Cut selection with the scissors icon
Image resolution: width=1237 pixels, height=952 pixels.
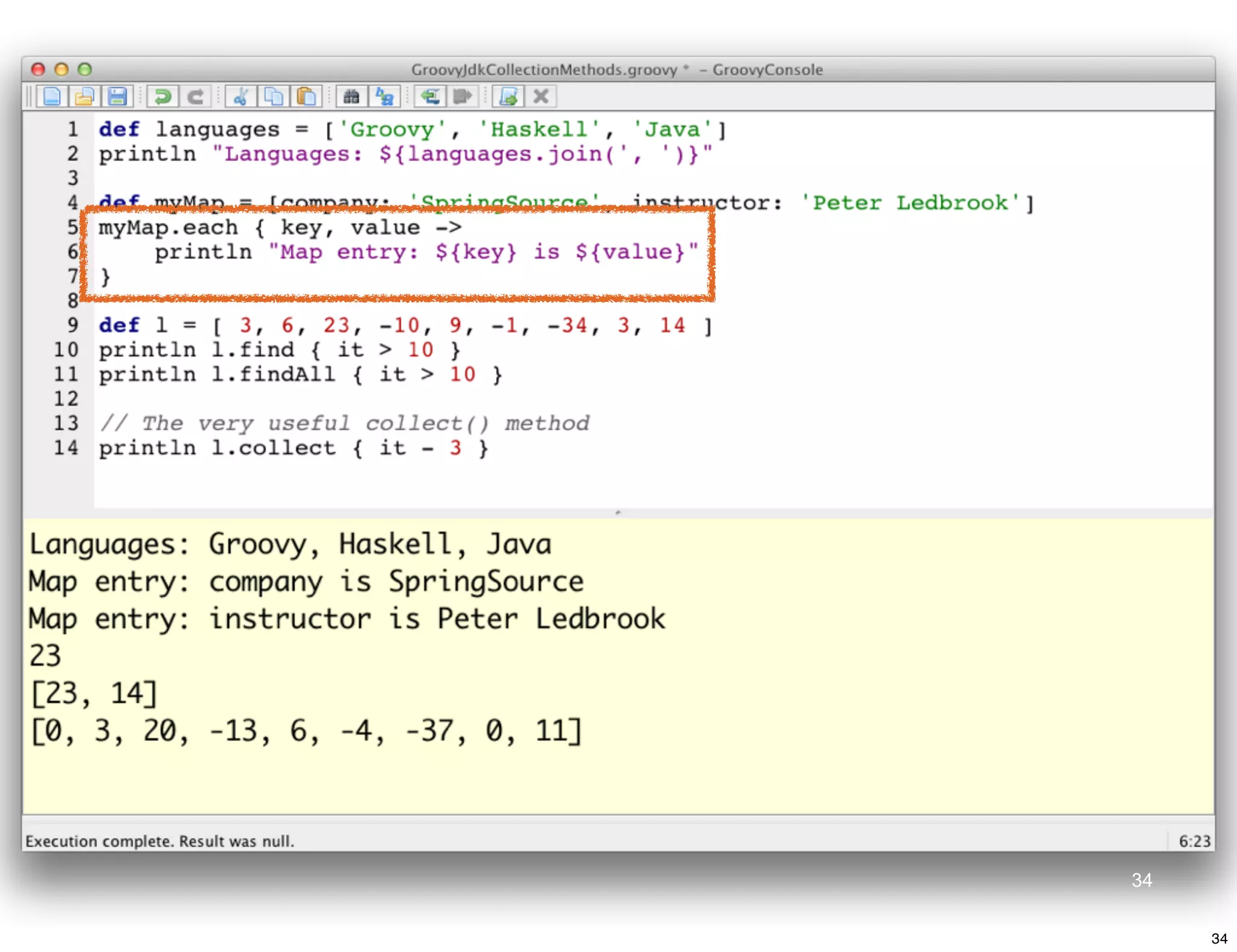coord(241,97)
